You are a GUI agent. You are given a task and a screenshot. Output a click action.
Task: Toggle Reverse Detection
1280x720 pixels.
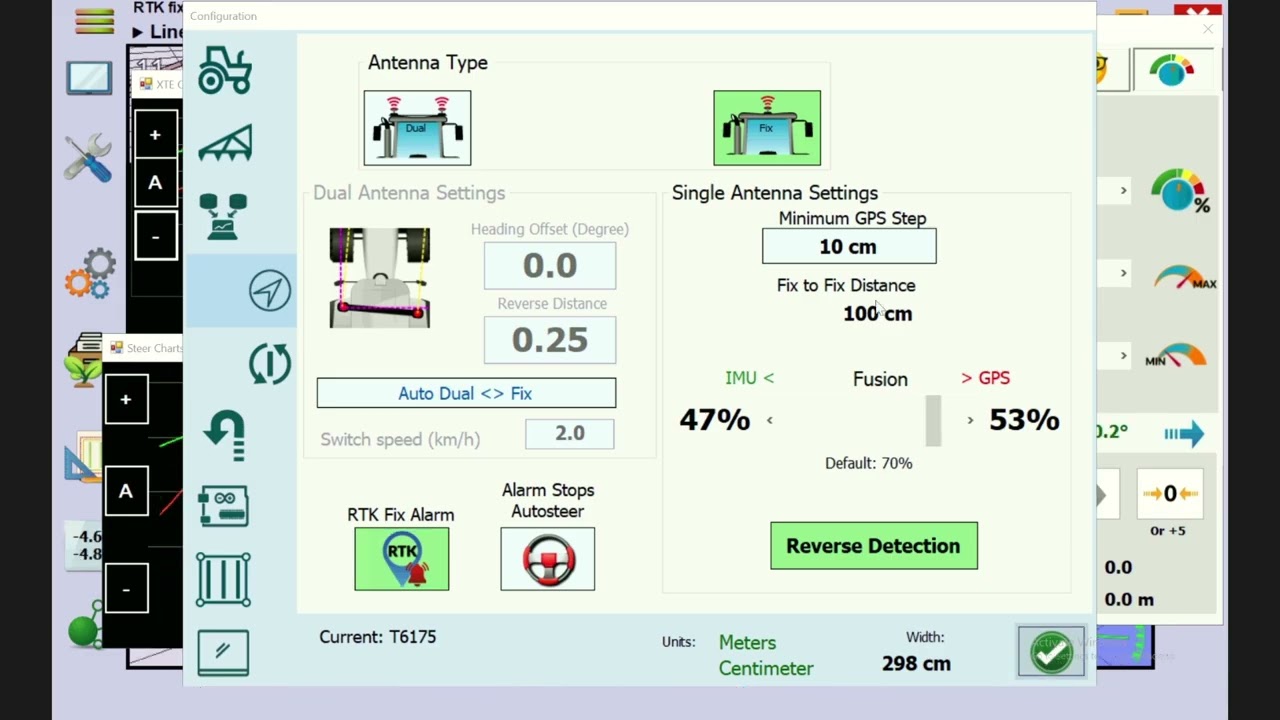pos(874,546)
